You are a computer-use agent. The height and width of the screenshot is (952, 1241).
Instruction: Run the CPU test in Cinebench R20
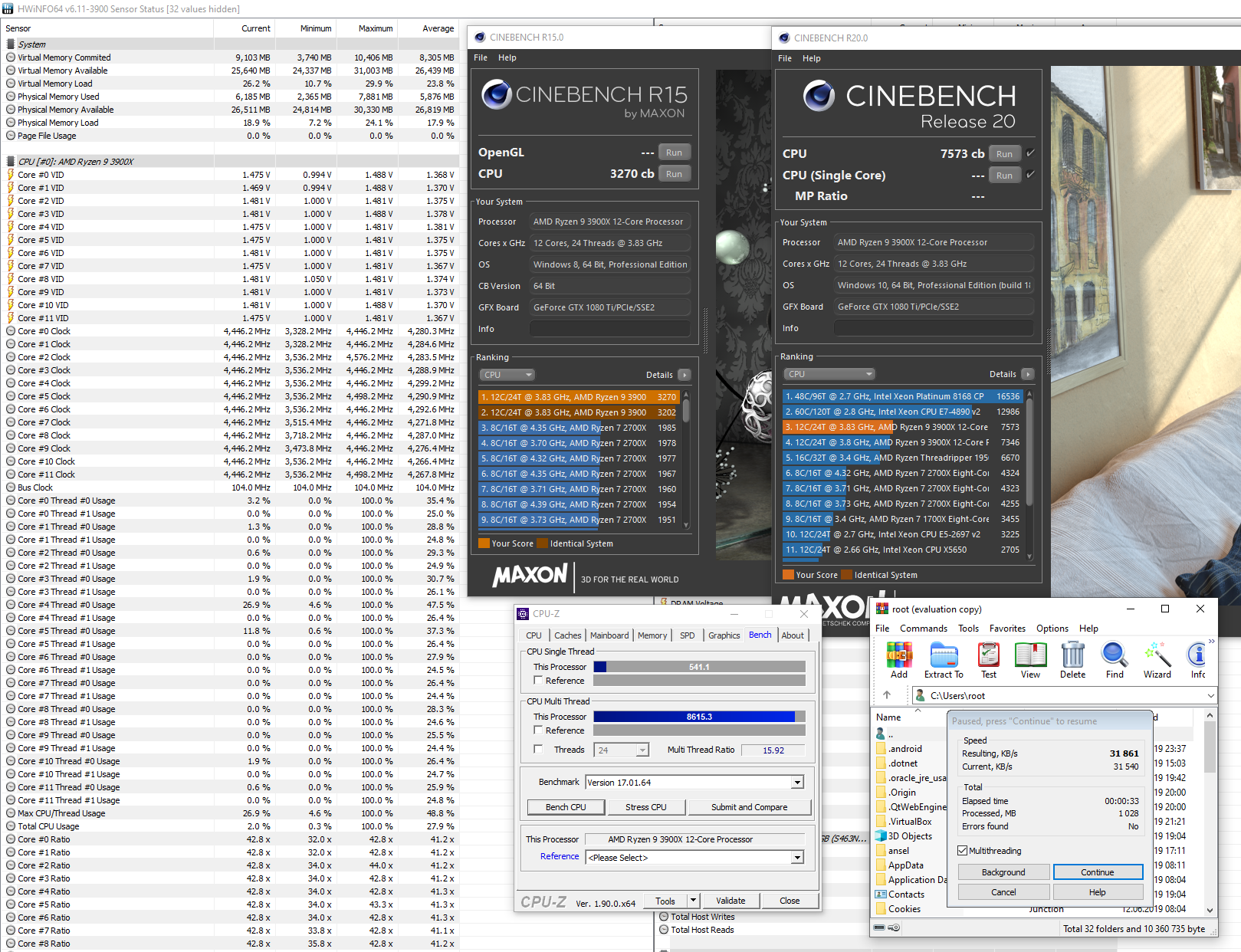pos(1004,154)
